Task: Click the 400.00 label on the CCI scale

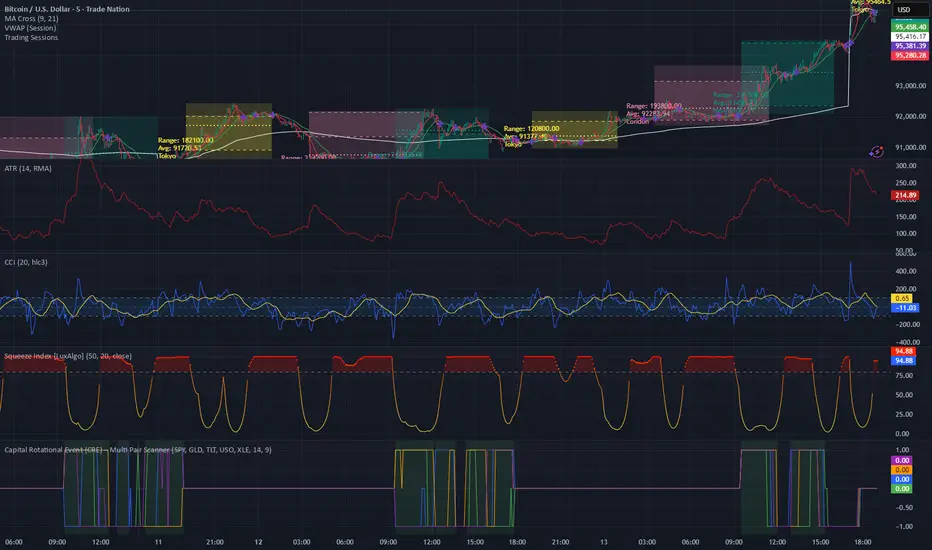Action: pyautogui.click(x=905, y=271)
